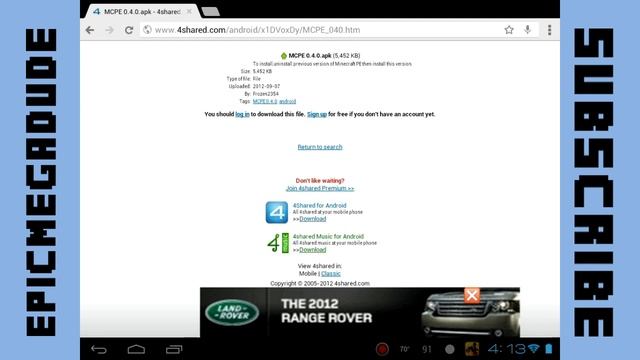Click the globe site info icon
640x360 pixels.
click(147, 30)
